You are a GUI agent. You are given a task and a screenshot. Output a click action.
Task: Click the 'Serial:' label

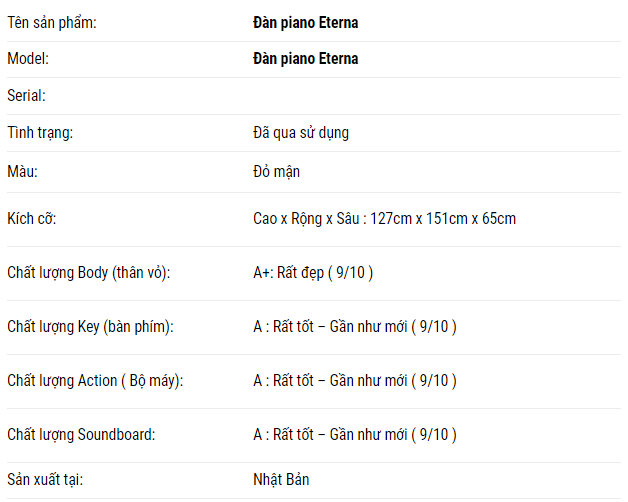tap(27, 96)
